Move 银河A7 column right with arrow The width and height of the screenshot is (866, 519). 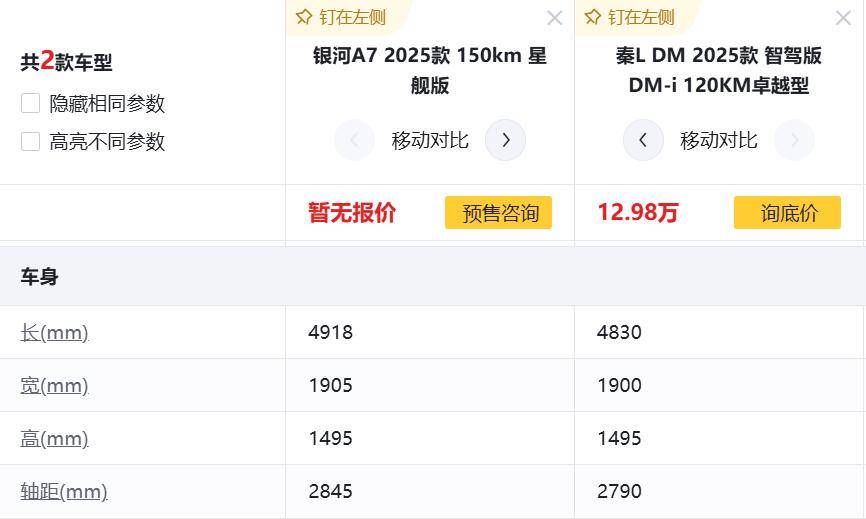click(x=505, y=140)
